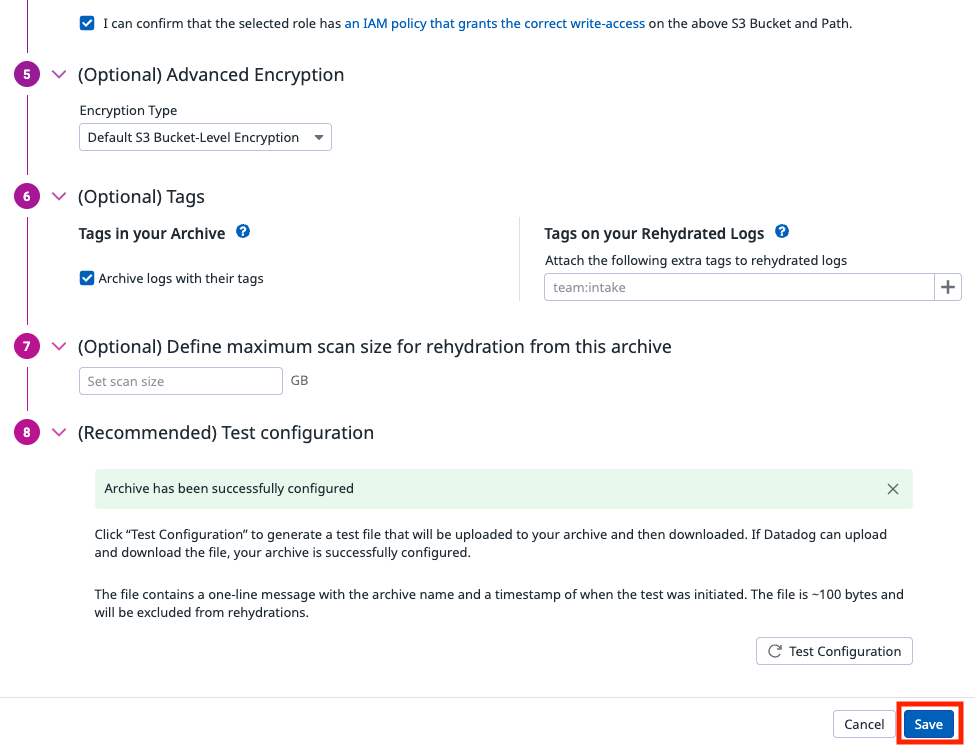
Task: Cancel the archive setup
Action: pos(864,724)
